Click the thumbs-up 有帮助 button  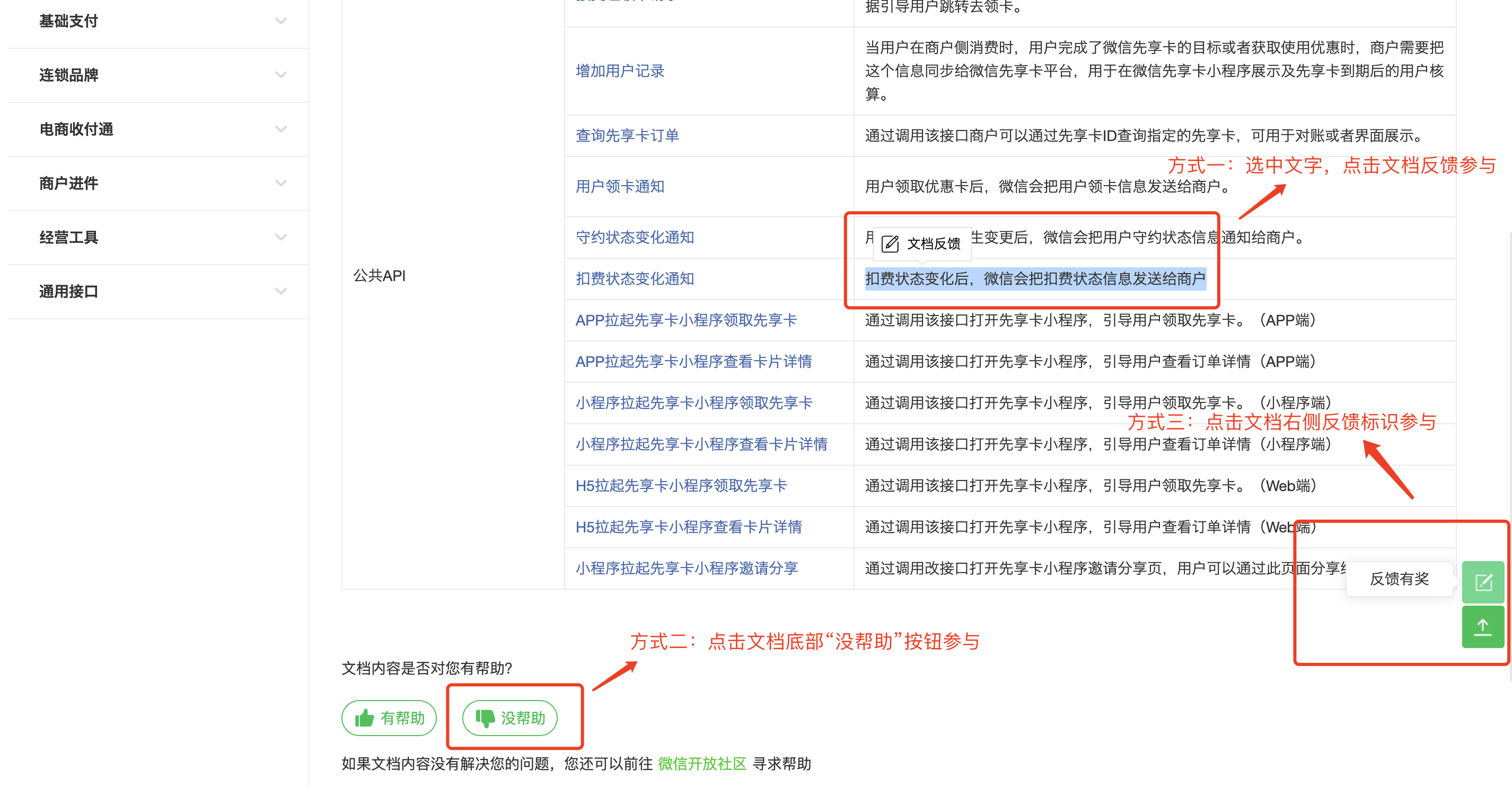389,718
